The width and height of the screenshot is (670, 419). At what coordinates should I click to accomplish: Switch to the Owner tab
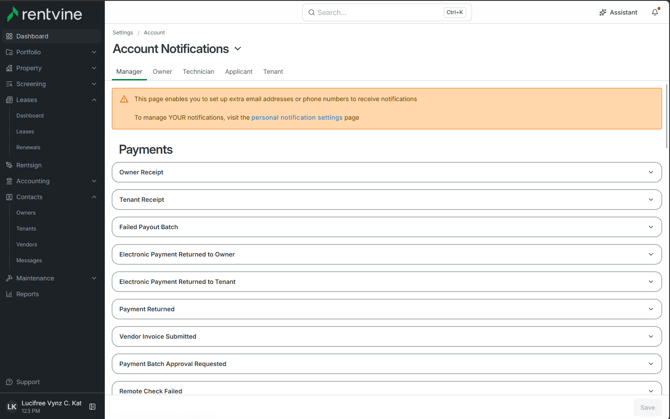pos(162,71)
